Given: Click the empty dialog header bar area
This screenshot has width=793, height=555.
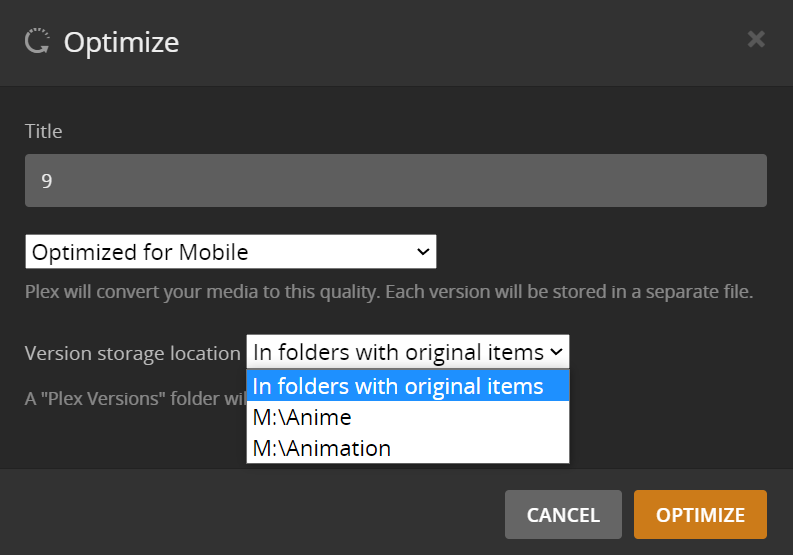Looking at the screenshot, I should [x=450, y=42].
